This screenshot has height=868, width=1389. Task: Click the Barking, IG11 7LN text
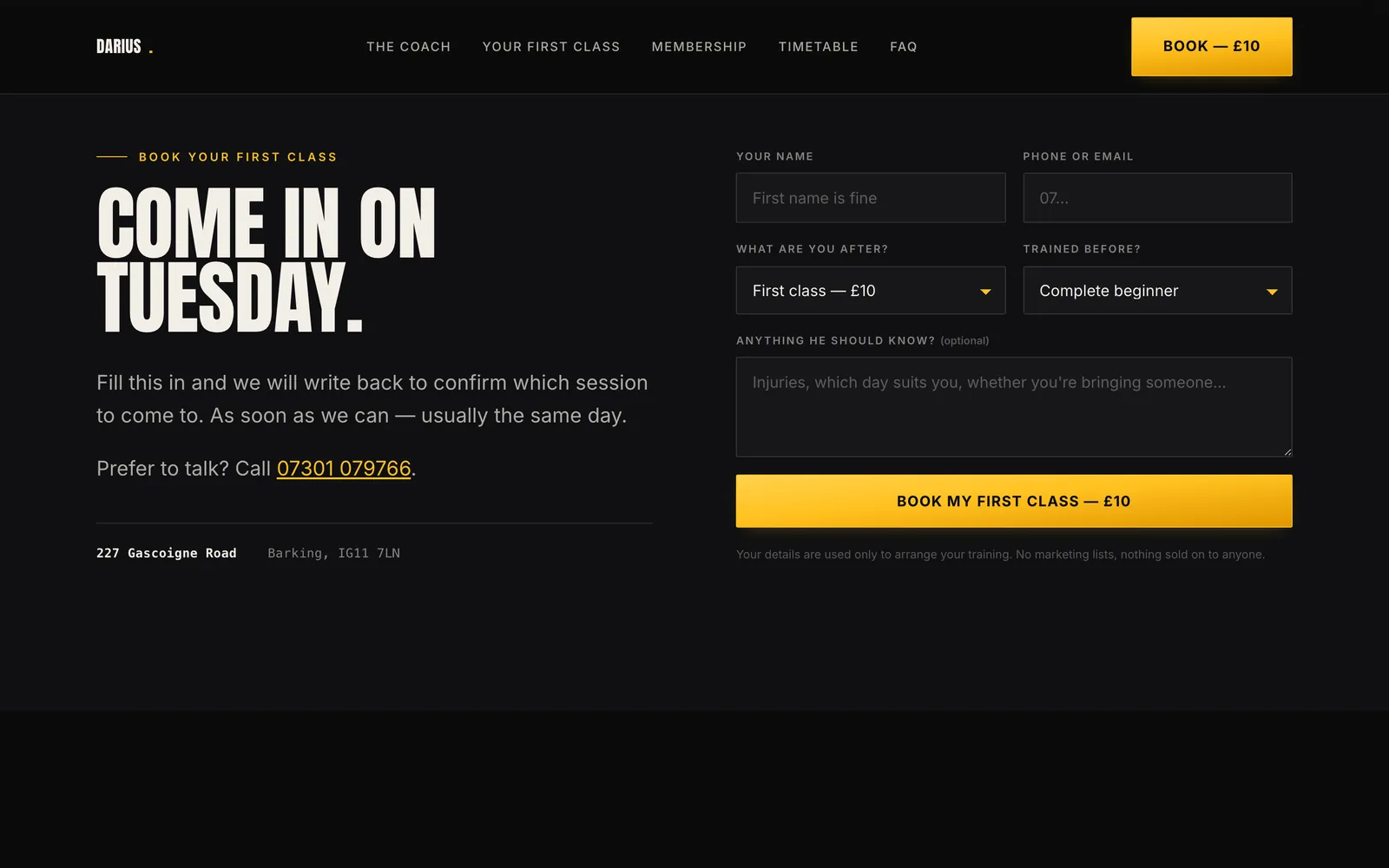(334, 553)
